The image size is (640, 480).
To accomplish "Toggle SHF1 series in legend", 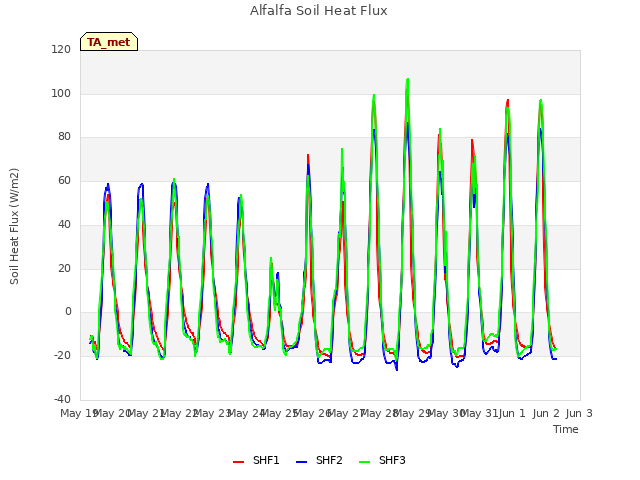I will pos(256,460).
